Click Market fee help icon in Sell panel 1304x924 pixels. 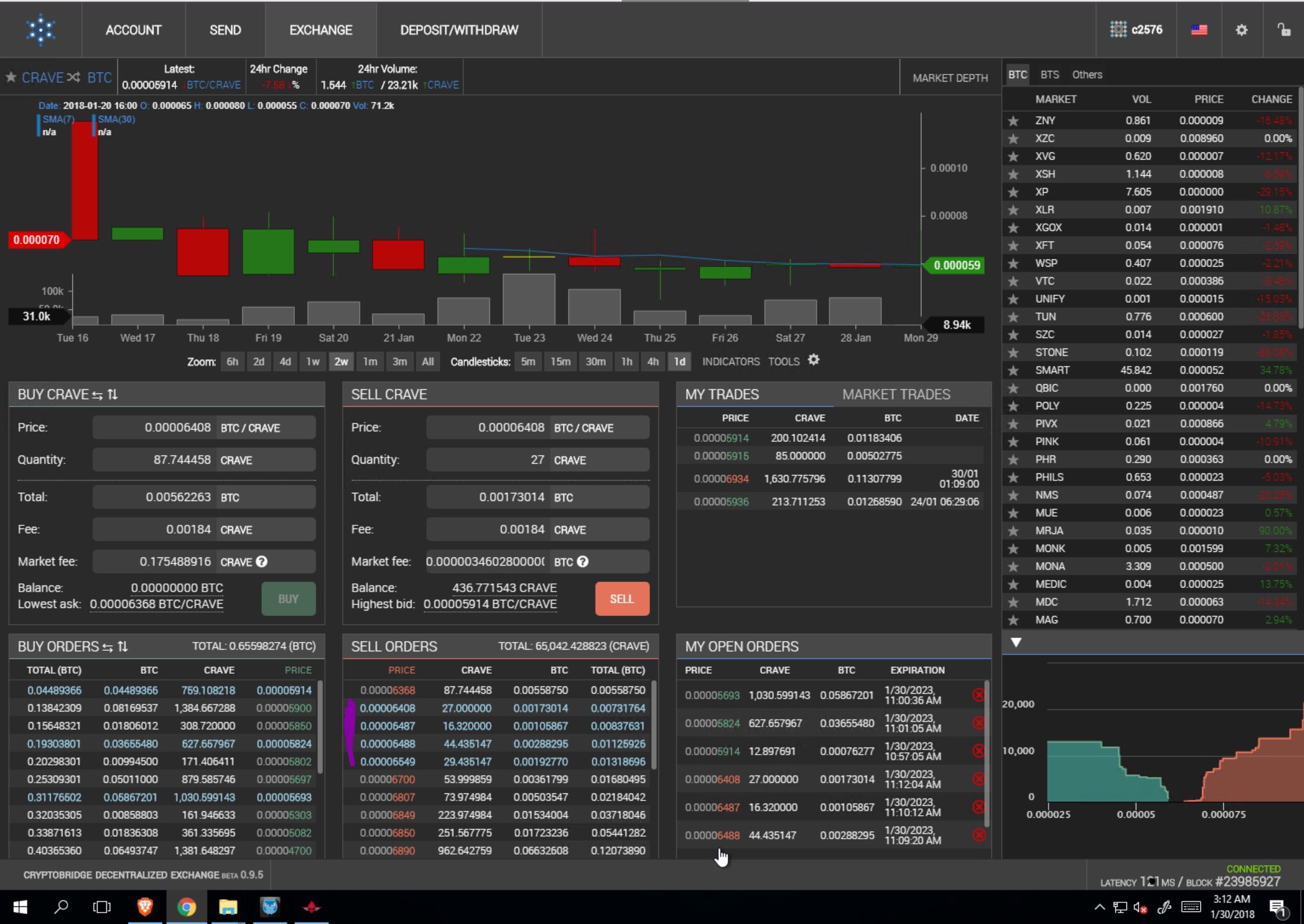(583, 562)
